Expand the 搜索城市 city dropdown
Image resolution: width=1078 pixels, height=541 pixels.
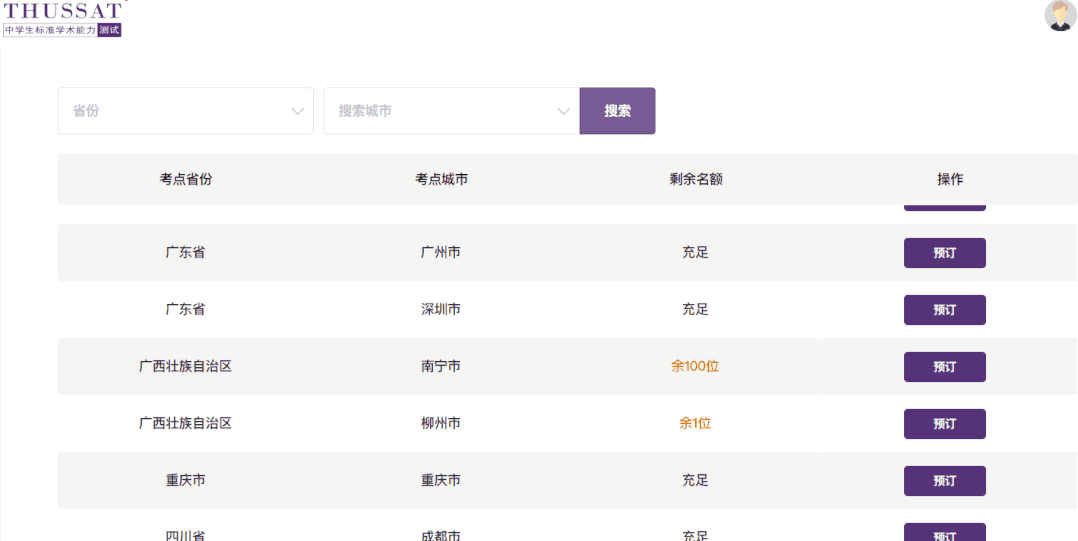point(451,111)
